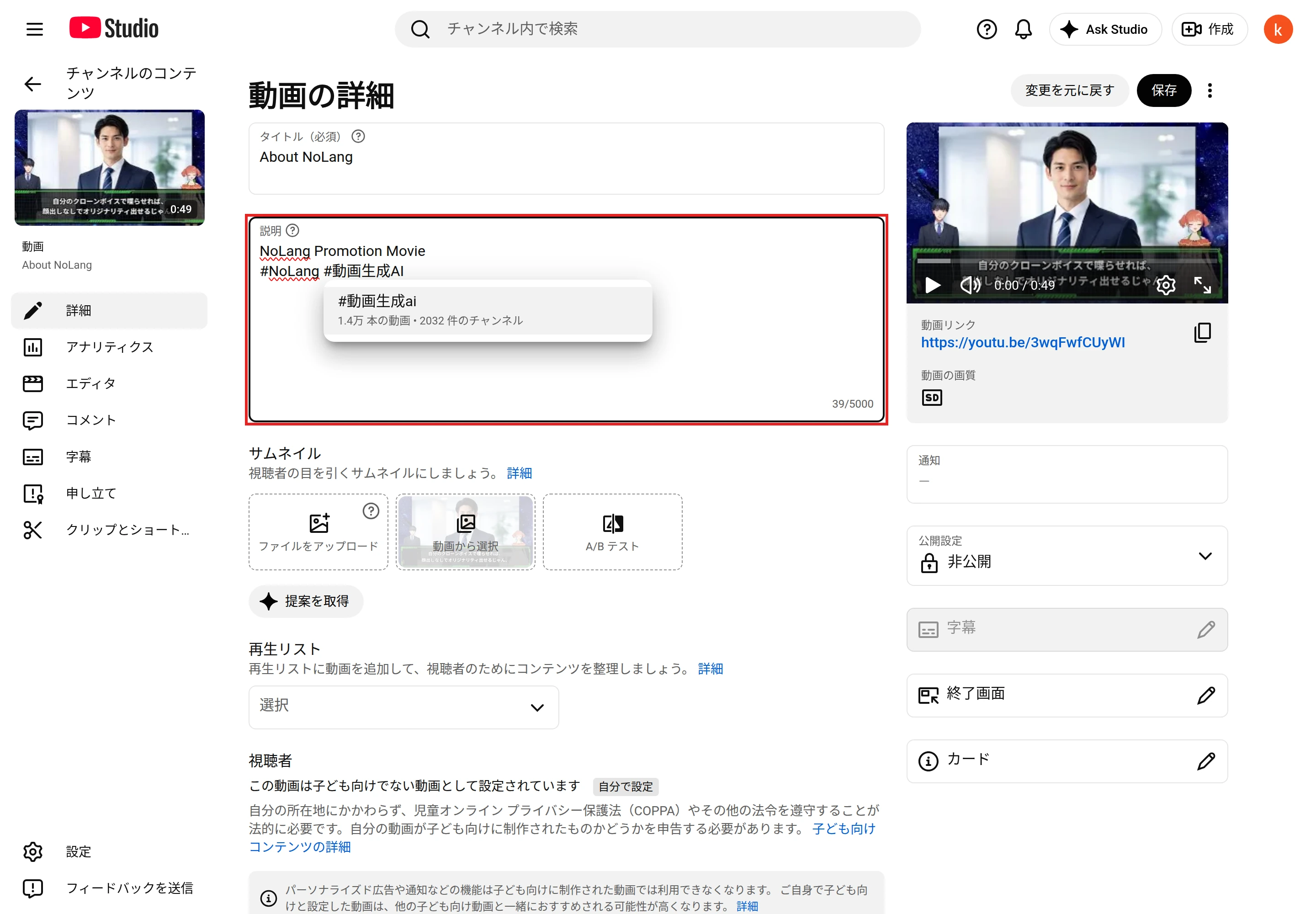Click the Ask Studio button
This screenshot has height=914, width=1316.
click(1105, 29)
